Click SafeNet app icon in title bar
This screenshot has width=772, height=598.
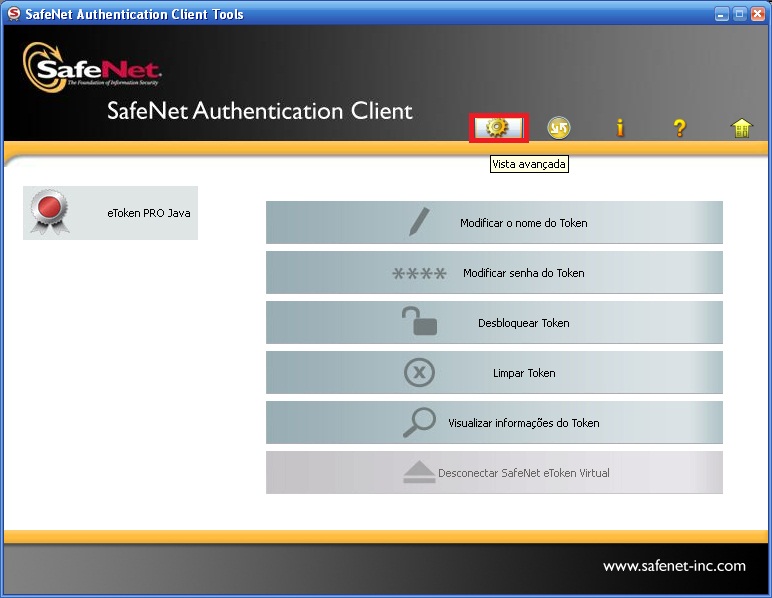click(14, 14)
